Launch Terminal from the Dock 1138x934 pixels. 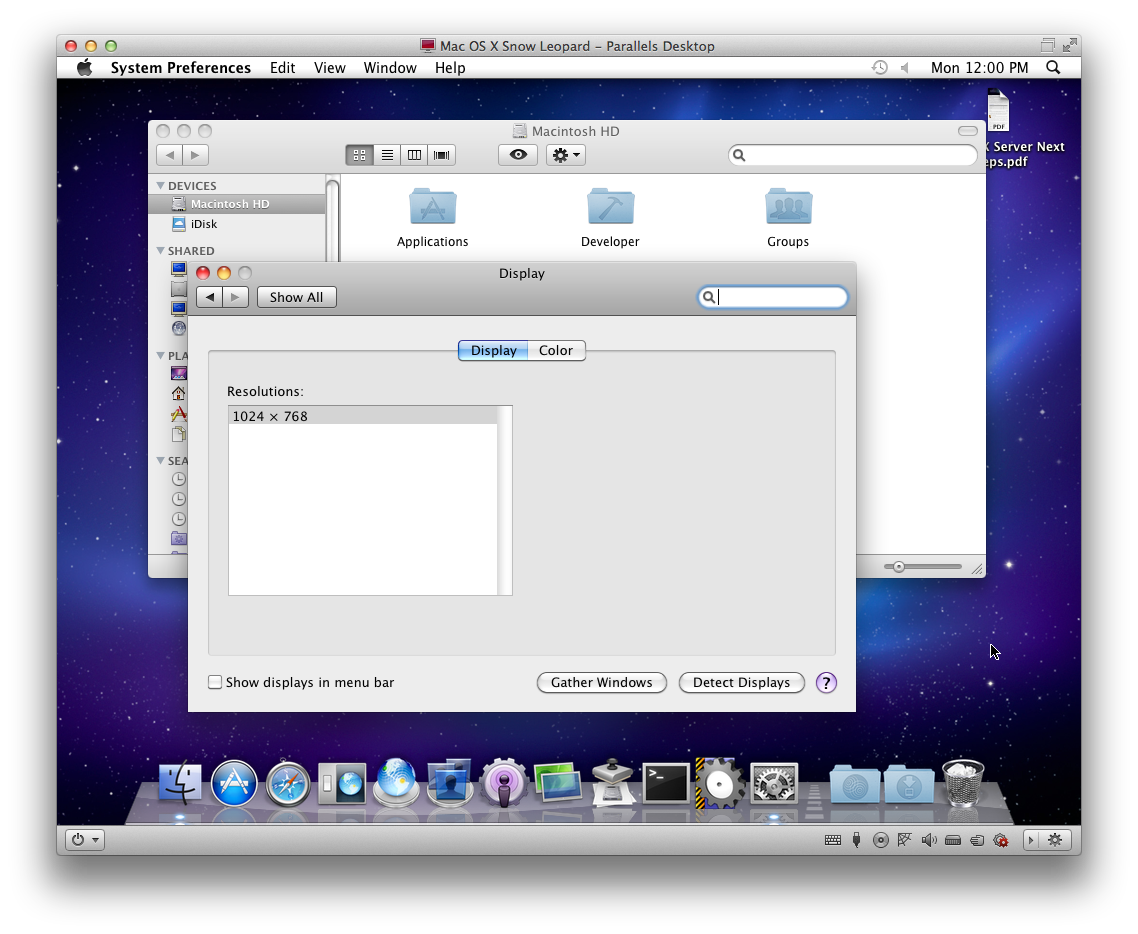point(666,783)
